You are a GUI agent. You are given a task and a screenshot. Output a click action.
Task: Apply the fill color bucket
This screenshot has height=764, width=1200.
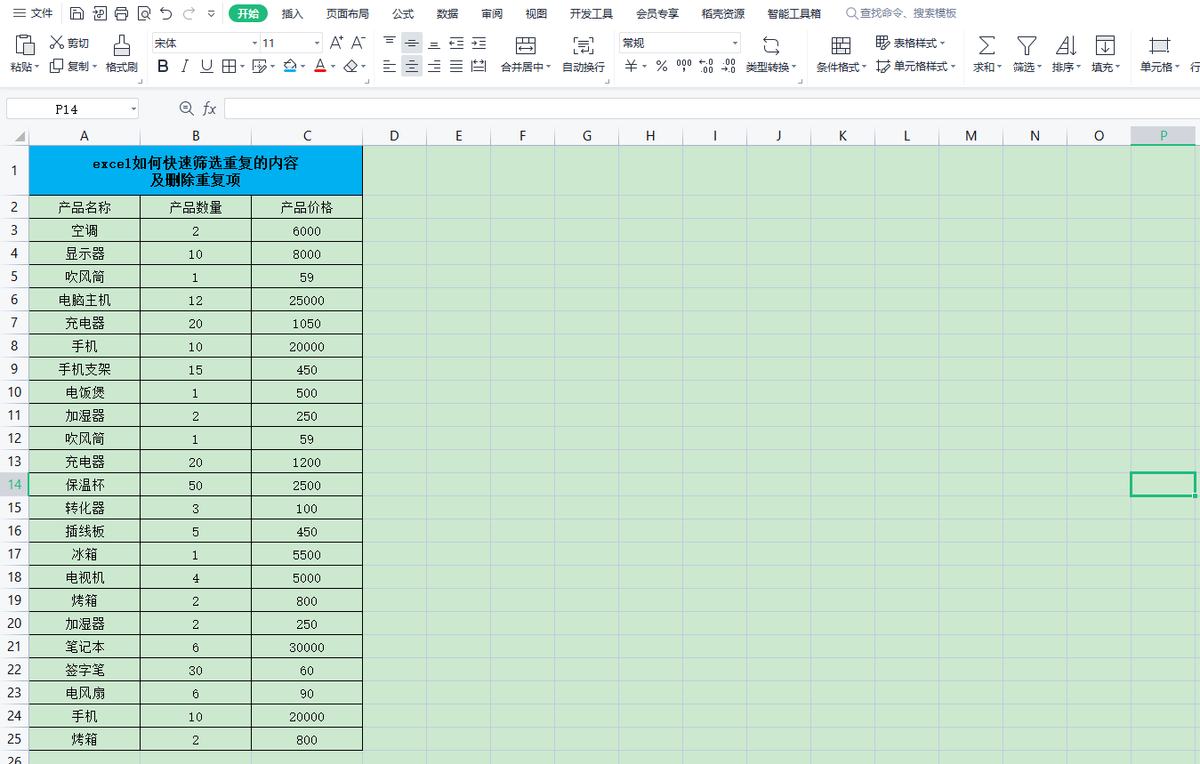(x=290, y=66)
